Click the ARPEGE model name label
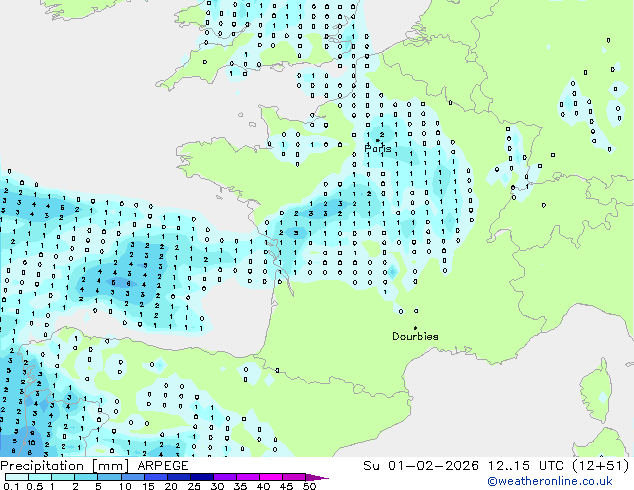This screenshot has width=634, height=490. [x=163, y=466]
